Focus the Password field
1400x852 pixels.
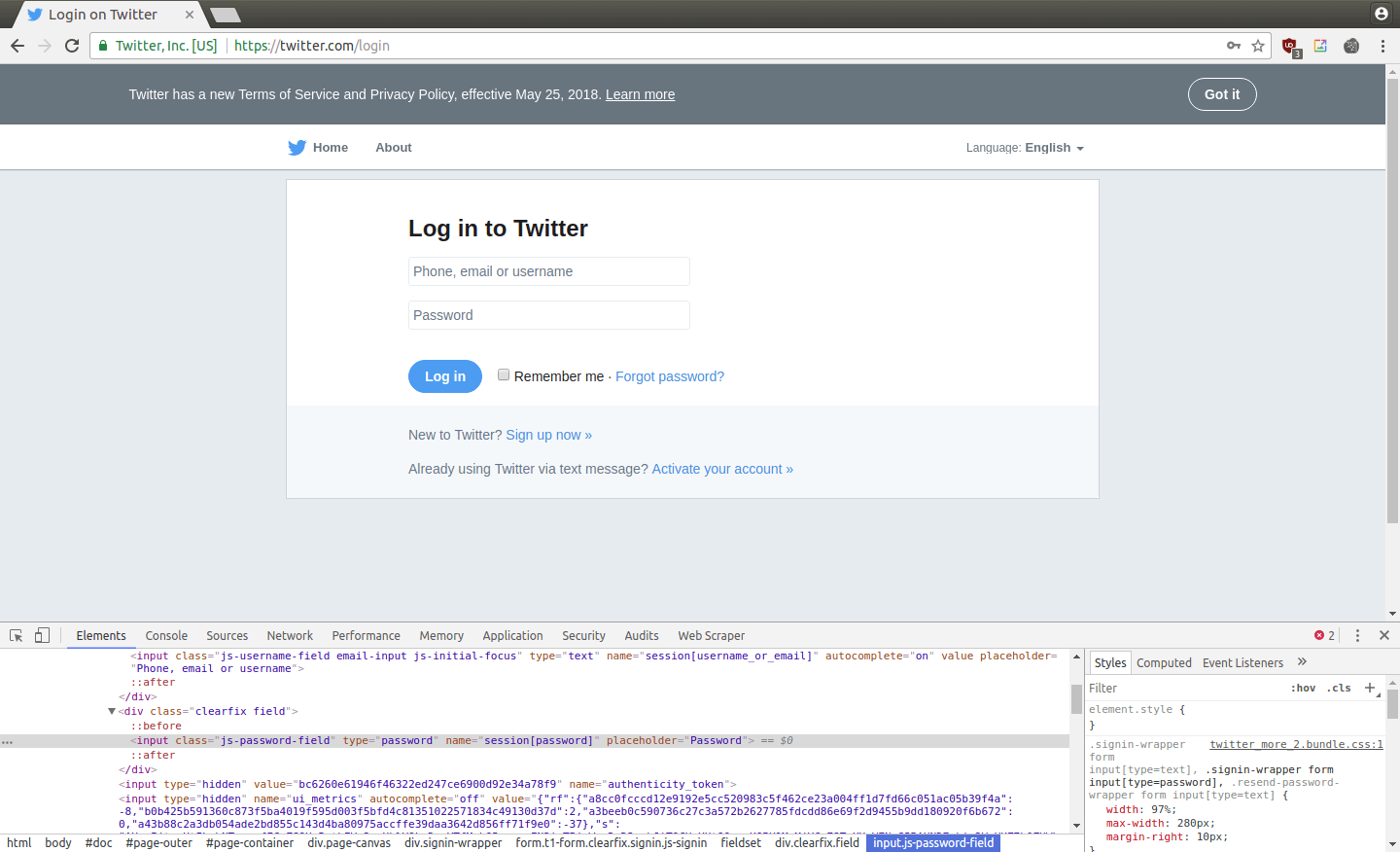pyautogui.click(x=549, y=315)
